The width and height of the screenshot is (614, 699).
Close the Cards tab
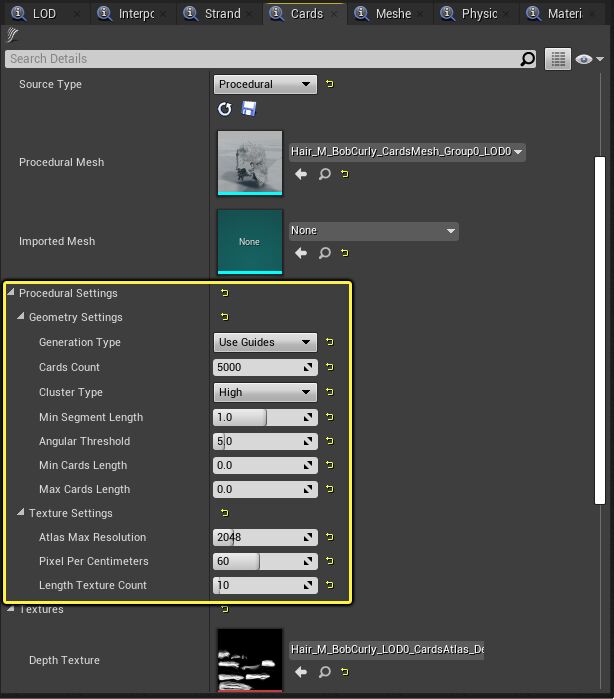tap(334, 14)
